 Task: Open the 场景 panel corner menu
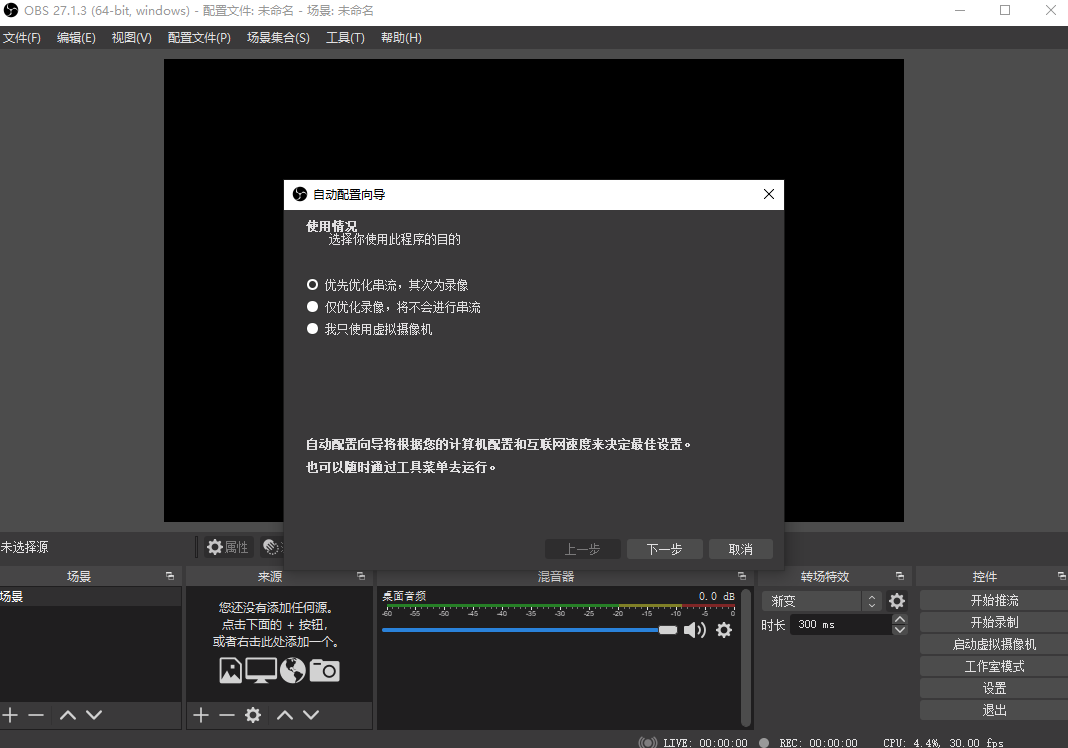tap(169, 576)
